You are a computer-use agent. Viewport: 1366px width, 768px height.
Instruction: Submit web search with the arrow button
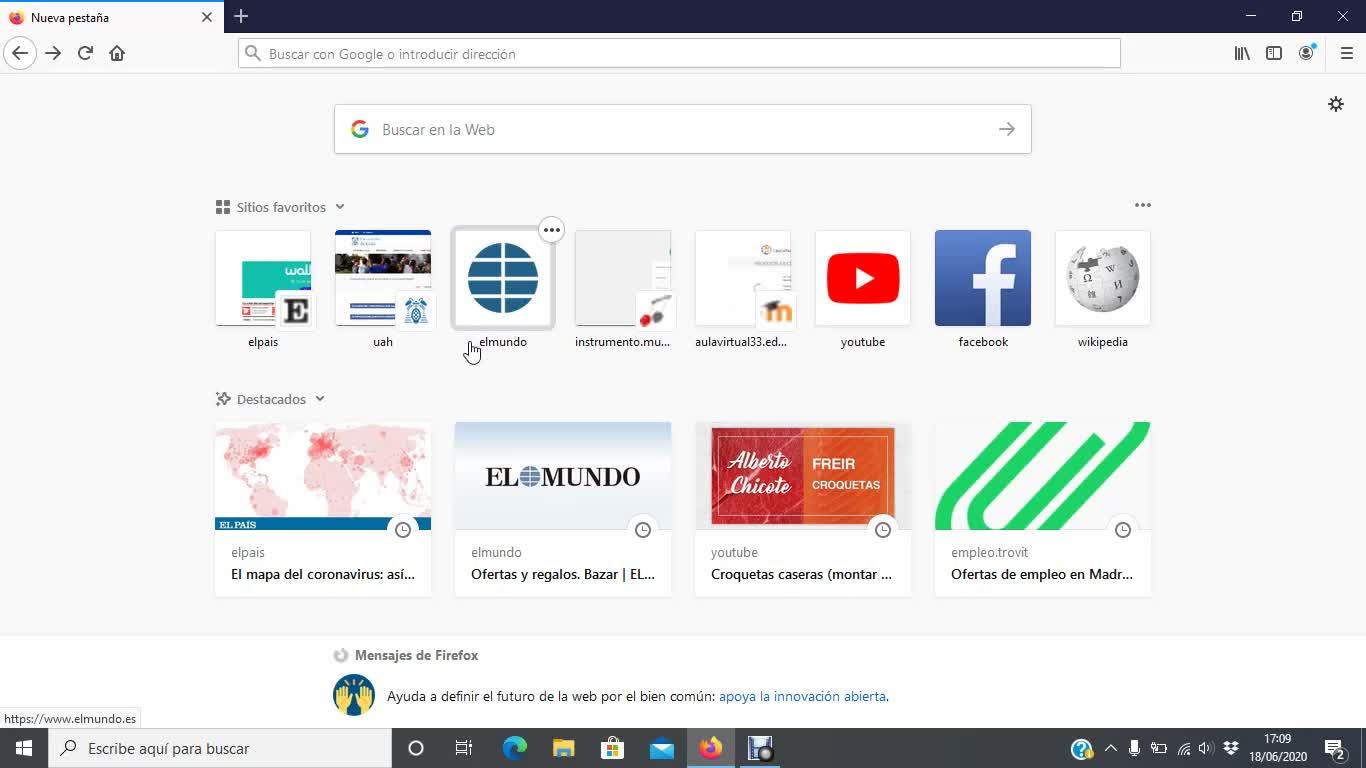1007,129
